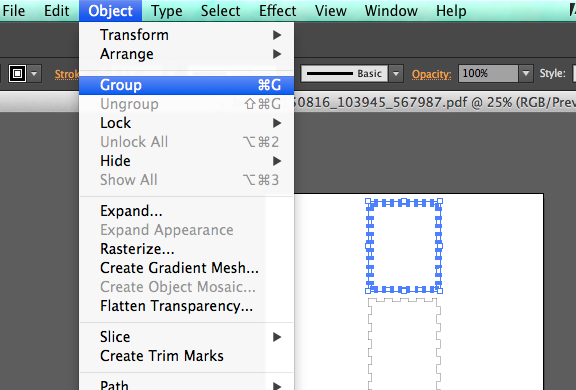
Task: Choose Expand... menu item
Action: pos(186,211)
